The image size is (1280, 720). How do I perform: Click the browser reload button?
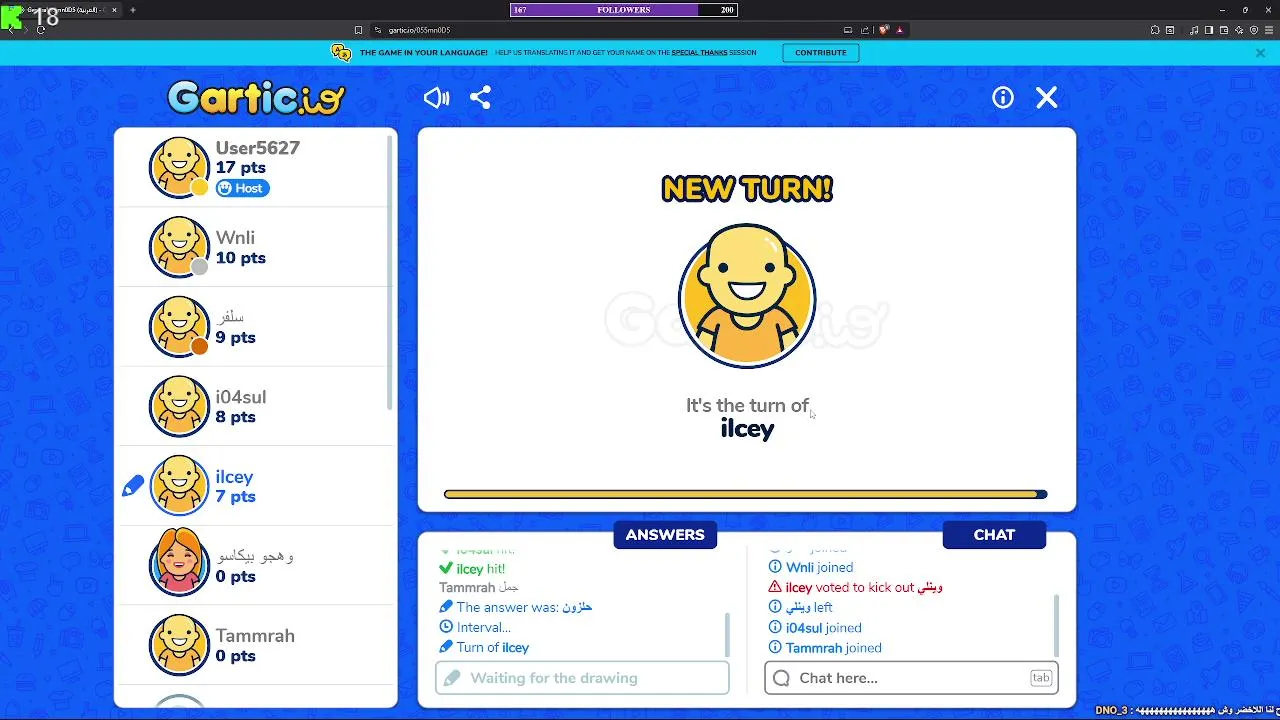point(41,30)
